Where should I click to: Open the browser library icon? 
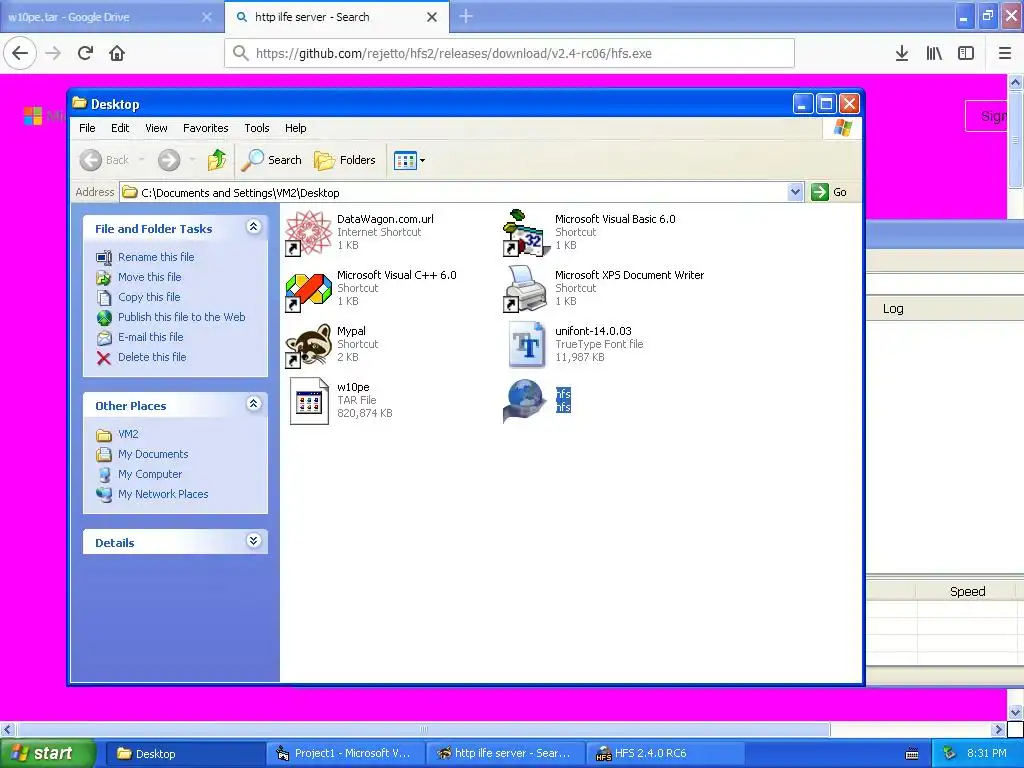[934, 54]
